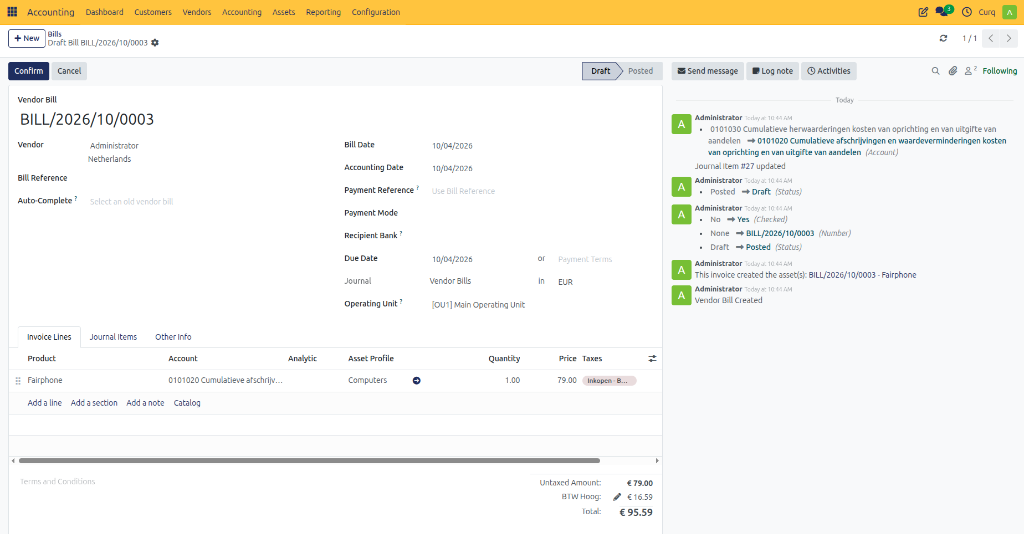Open the Accounting menu item
The image size is (1024, 534).
[242, 12]
